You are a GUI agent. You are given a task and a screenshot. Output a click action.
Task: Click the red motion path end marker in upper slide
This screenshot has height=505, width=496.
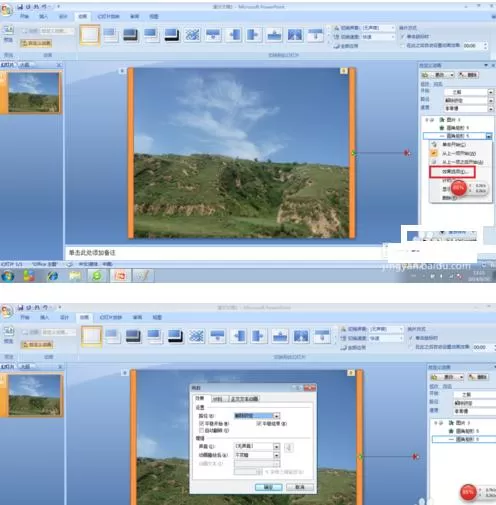[x=407, y=153]
